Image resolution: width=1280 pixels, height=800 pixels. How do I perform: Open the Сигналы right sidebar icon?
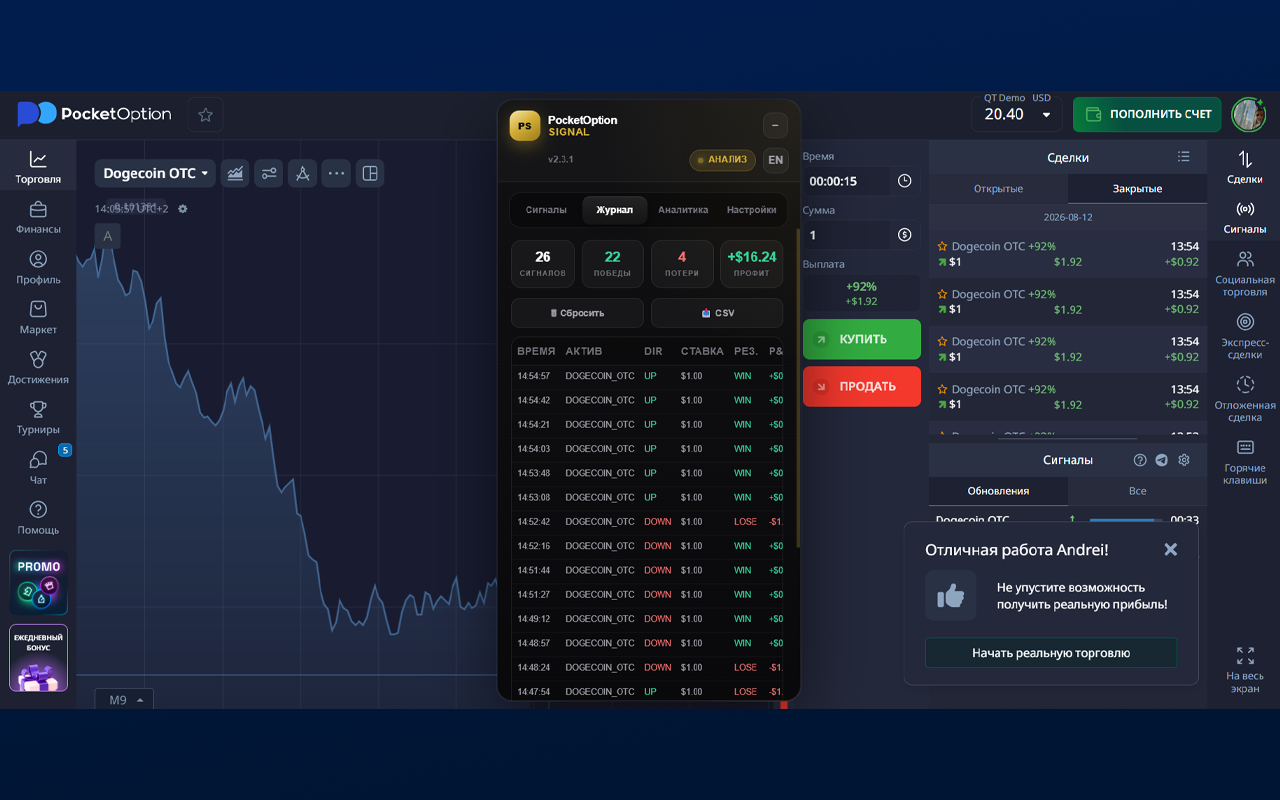tap(1245, 217)
